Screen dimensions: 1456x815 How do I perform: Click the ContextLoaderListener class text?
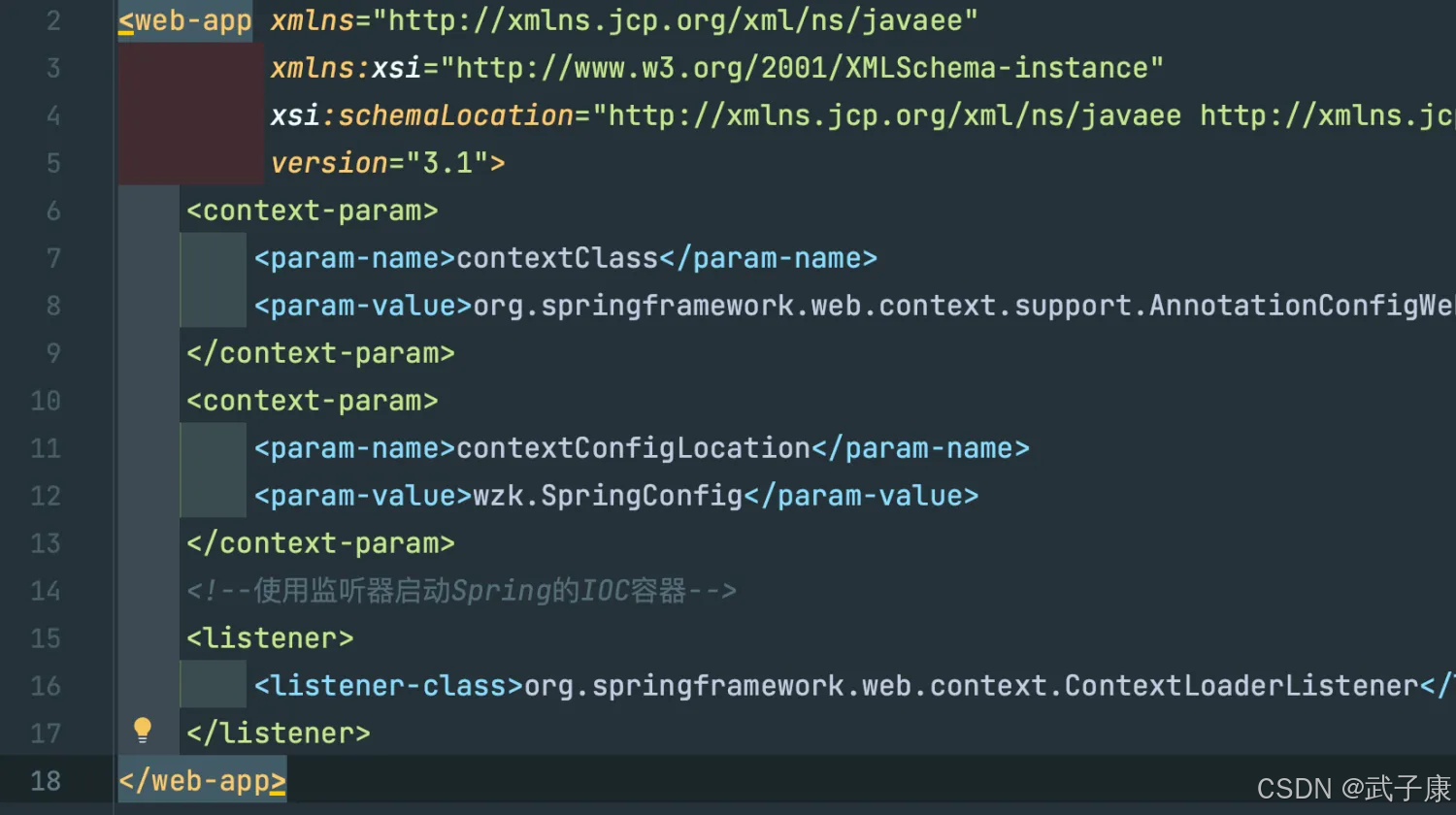(x=972, y=686)
